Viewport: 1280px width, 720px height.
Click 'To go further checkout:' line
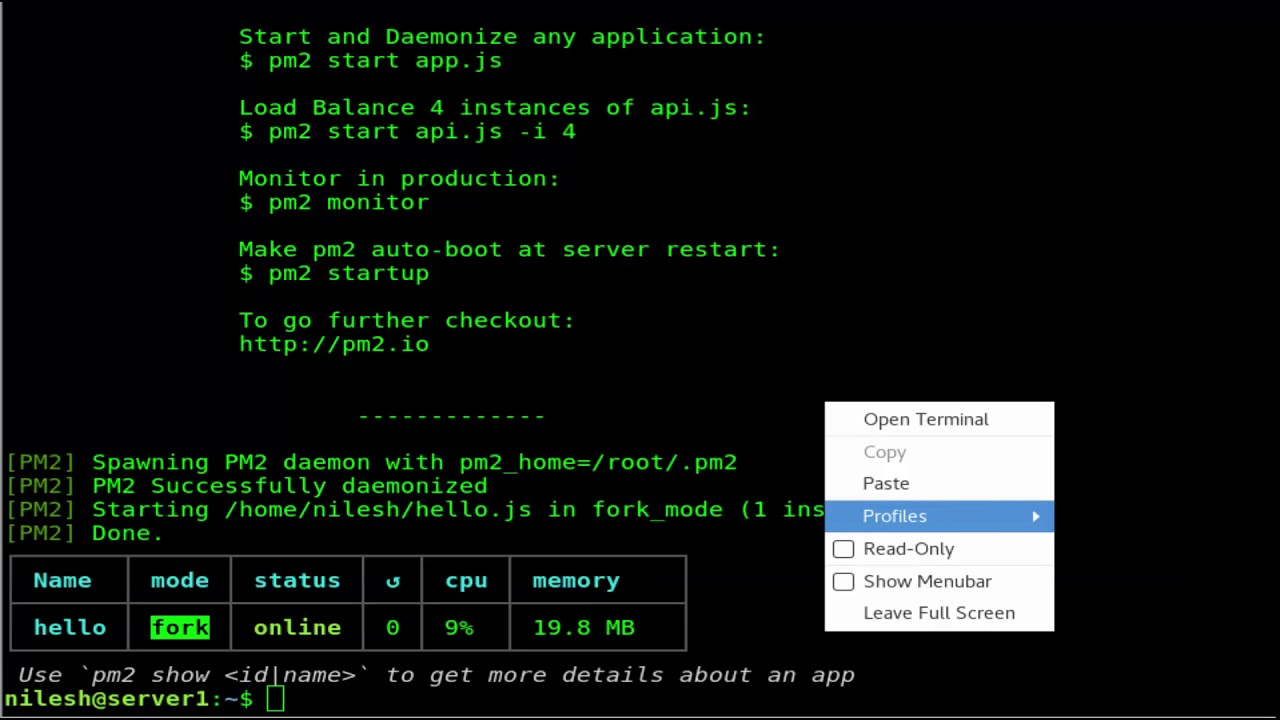[x=406, y=320]
